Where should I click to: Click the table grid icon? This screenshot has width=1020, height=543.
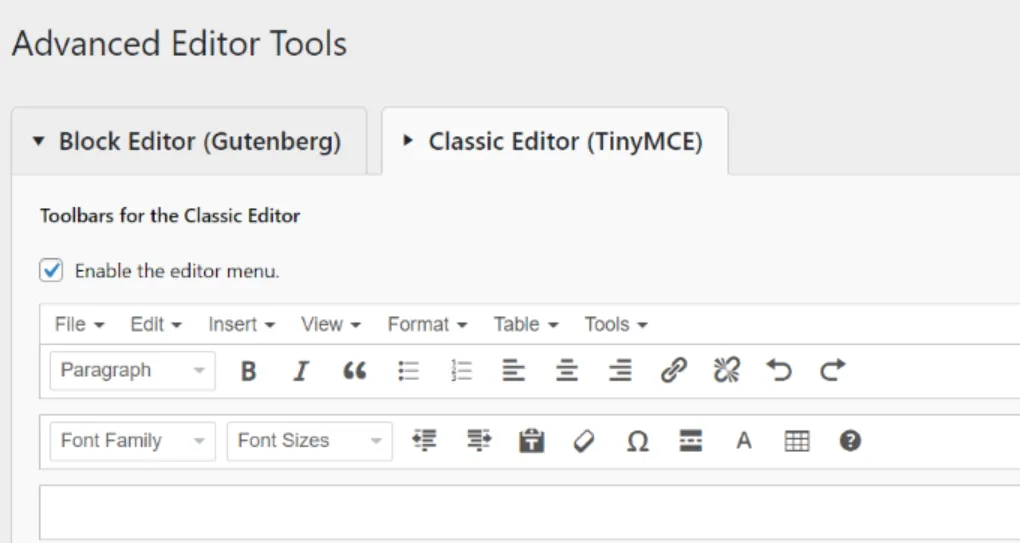tap(797, 441)
